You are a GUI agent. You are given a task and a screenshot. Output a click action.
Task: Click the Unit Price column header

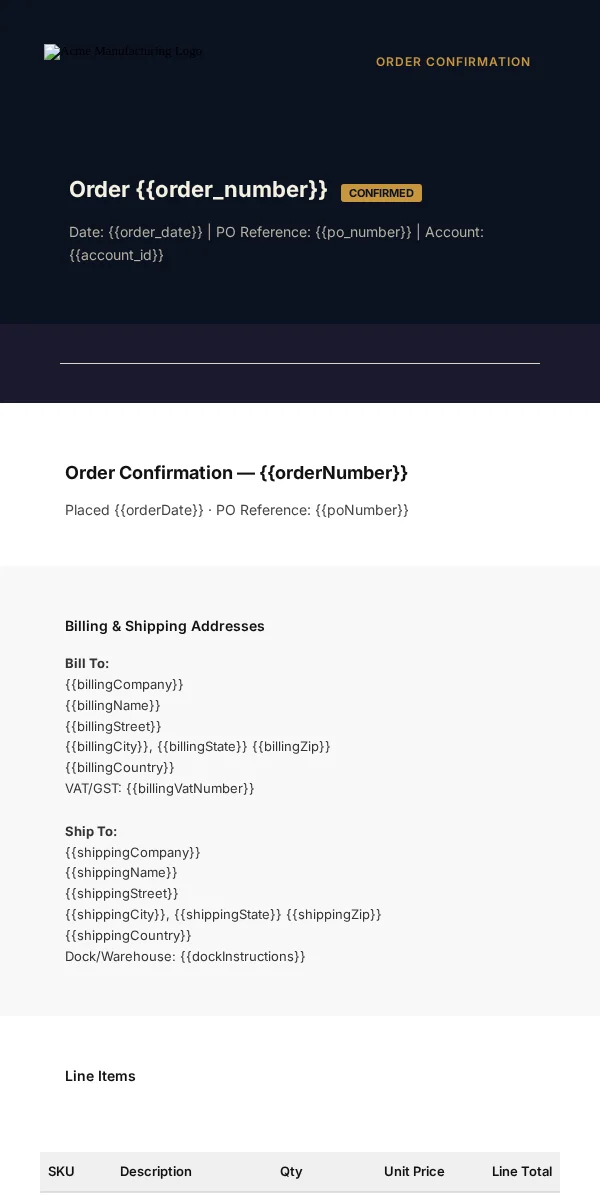[414, 1171]
